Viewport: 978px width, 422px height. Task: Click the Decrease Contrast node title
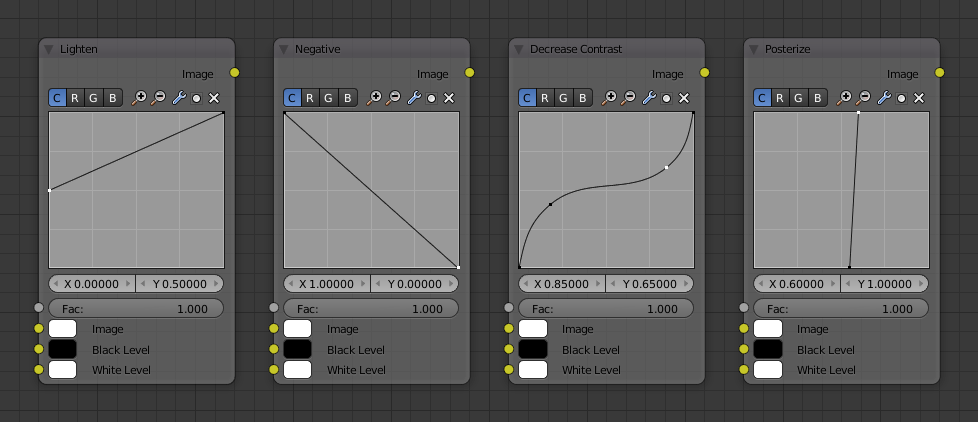pos(576,49)
